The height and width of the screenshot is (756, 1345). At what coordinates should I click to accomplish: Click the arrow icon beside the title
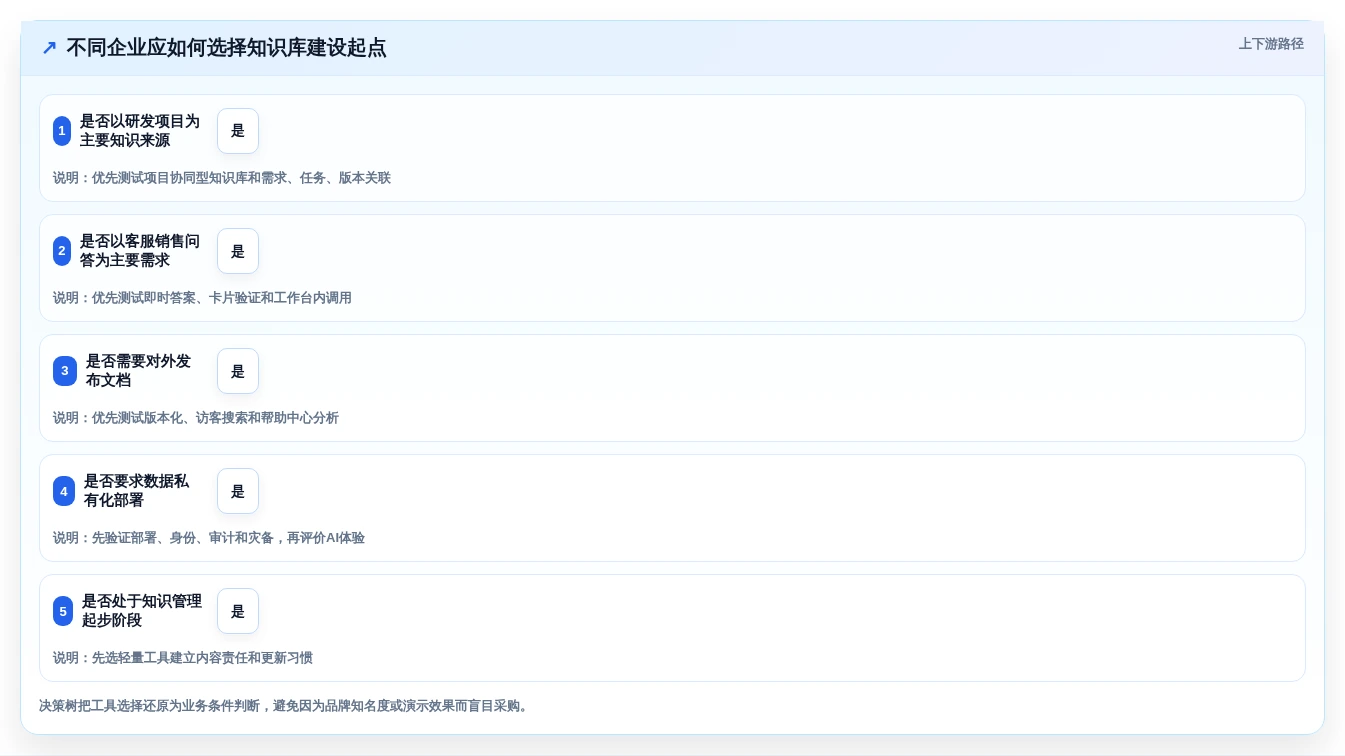click(x=49, y=48)
